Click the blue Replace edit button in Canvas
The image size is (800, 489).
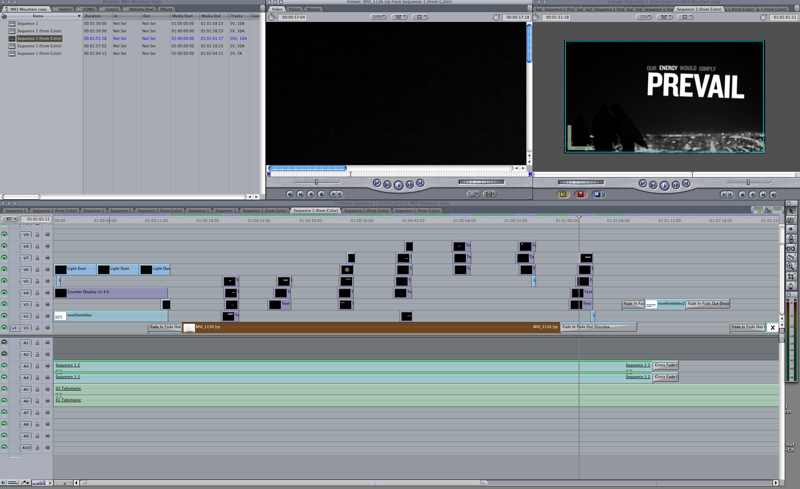coord(598,194)
